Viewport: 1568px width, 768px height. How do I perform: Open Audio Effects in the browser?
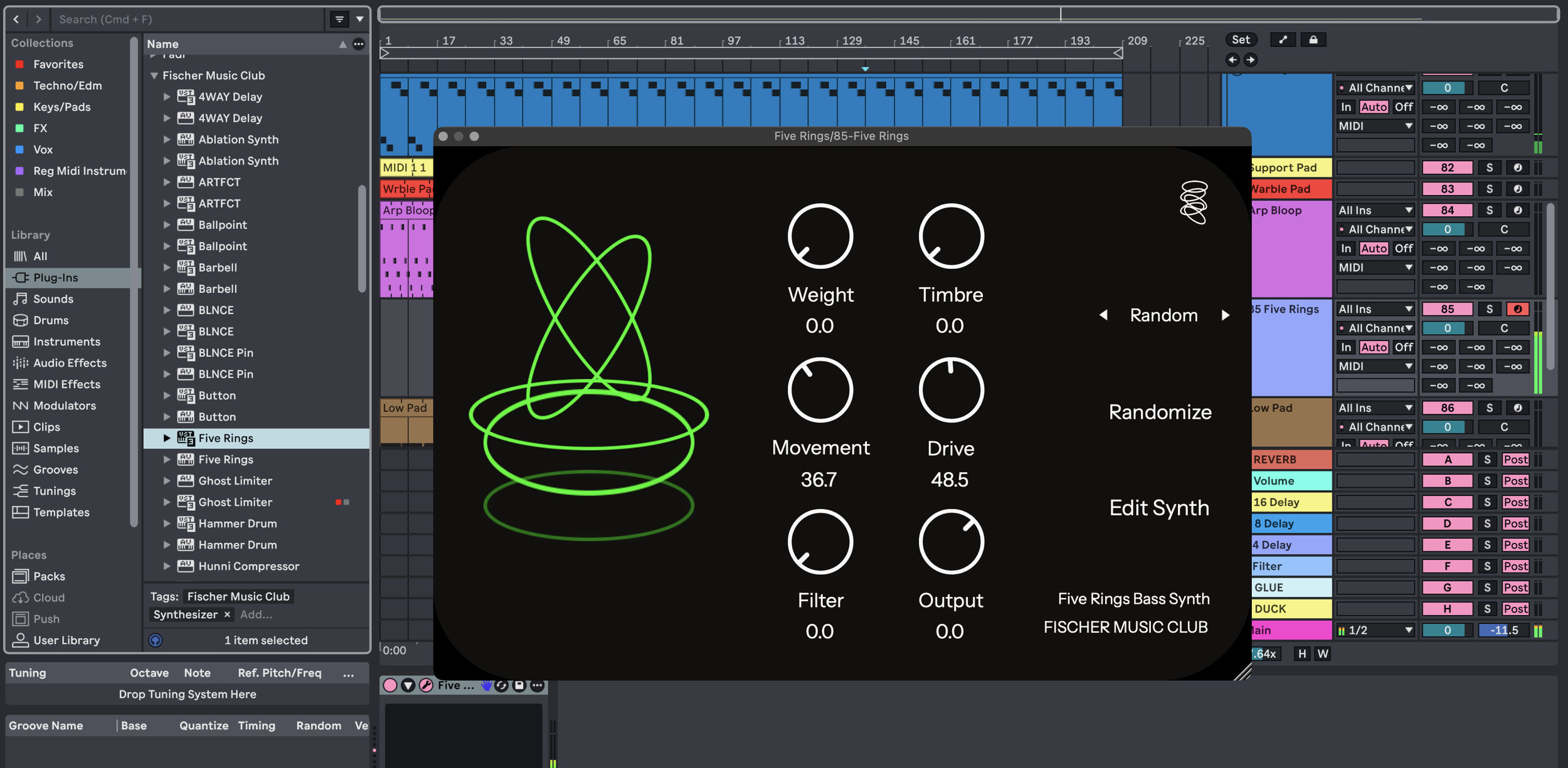tap(70, 363)
